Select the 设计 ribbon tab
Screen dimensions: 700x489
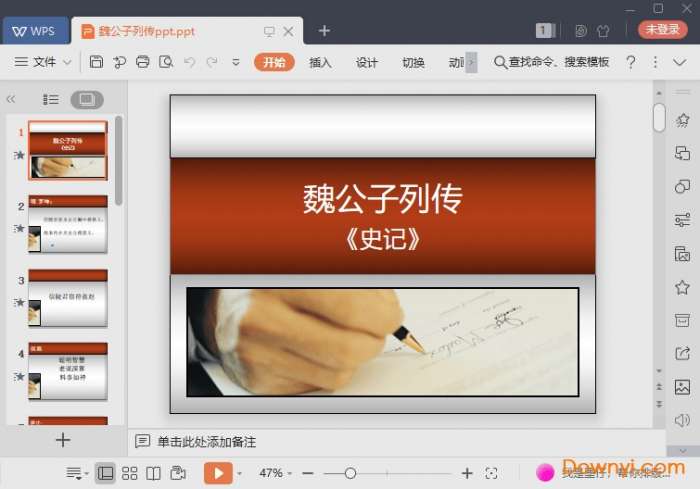click(x=367, y=63)
